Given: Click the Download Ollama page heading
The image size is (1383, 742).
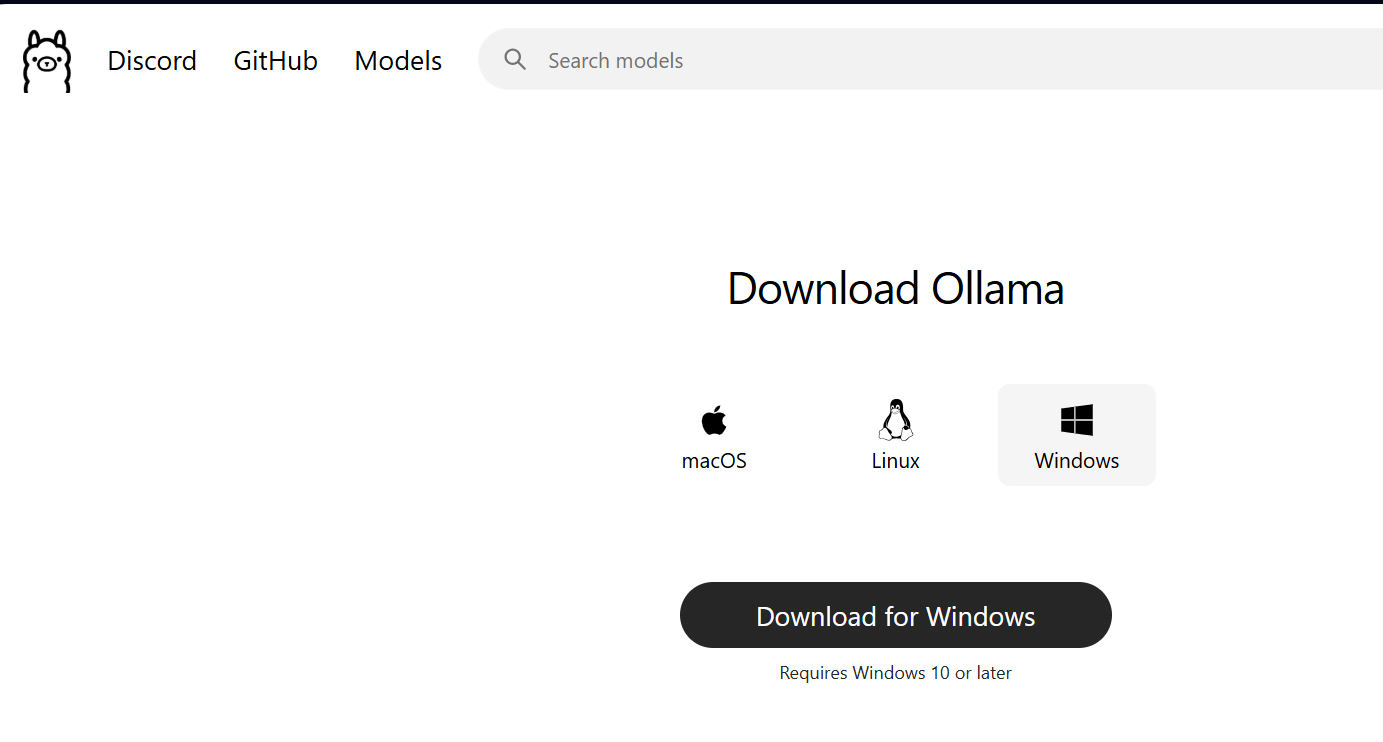Looking at the screenshot, I should click(895, 289).
